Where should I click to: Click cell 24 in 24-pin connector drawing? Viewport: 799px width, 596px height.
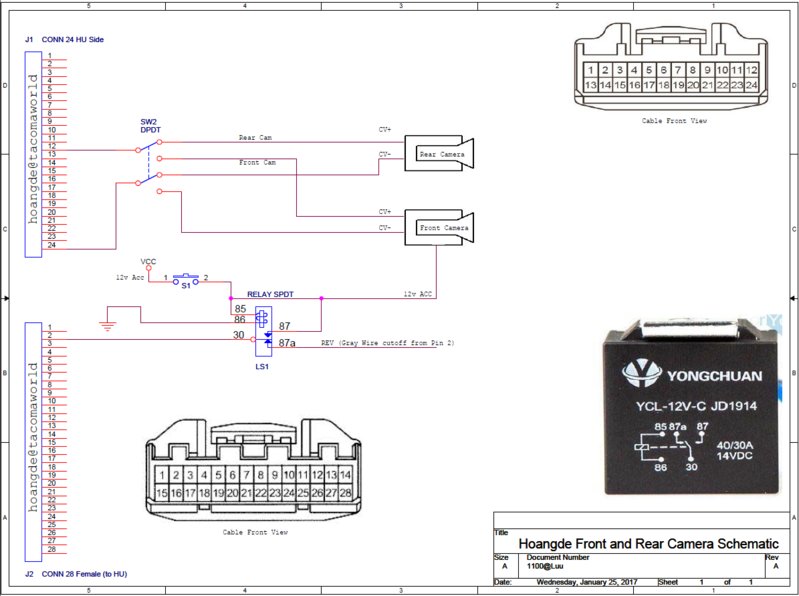tap(752, 85)
